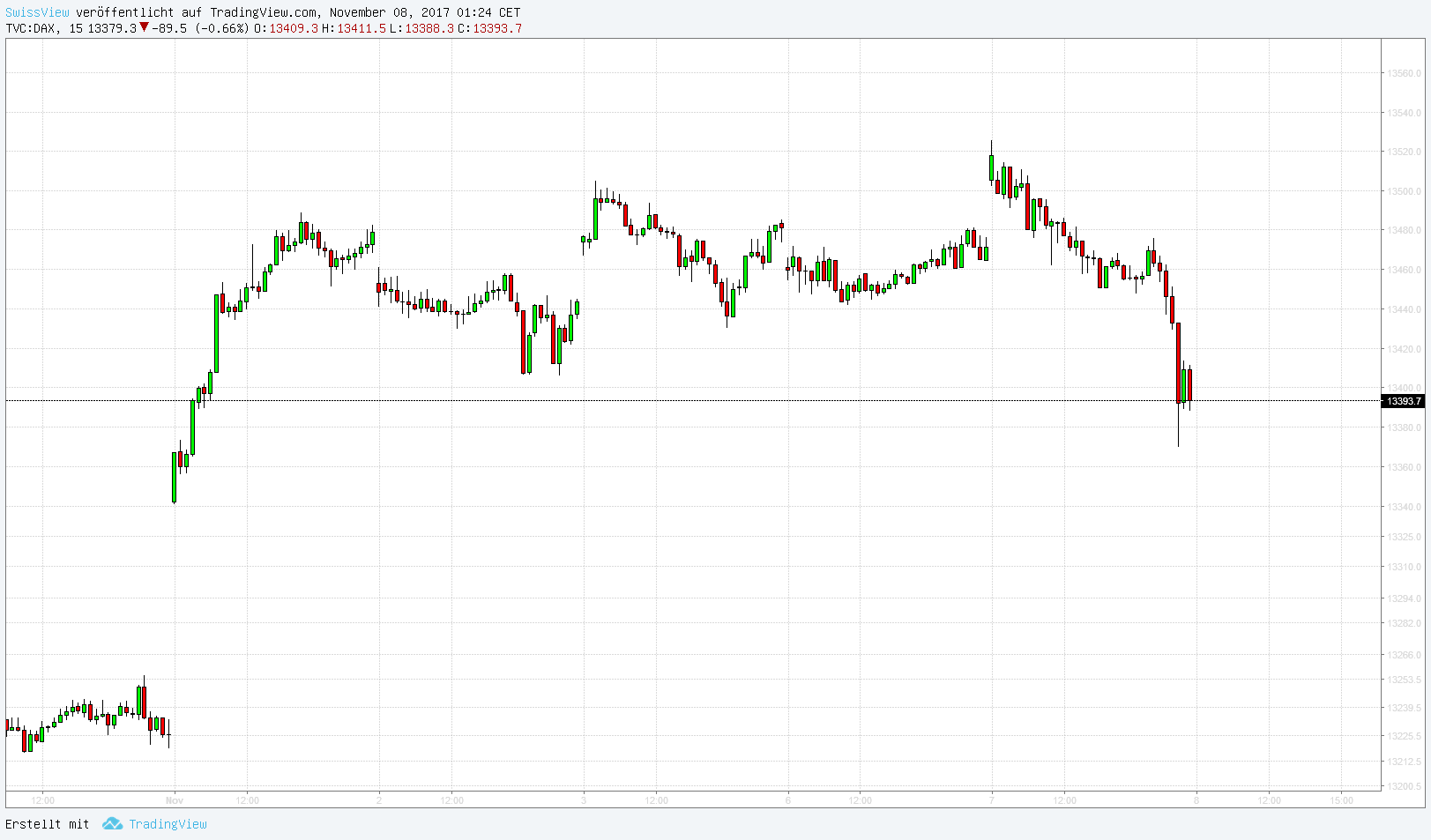Click the 13253.5 price axis label
Image resolution: width=1431 pixels, height=840 pixels.
tap(1404, 680)
